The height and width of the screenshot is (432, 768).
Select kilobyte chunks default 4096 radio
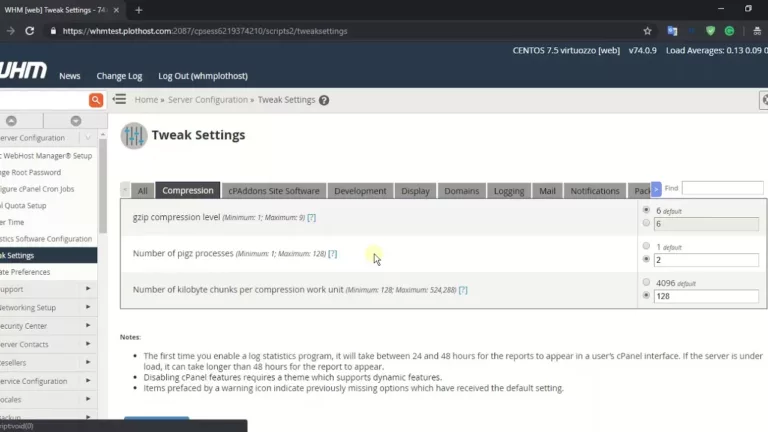646,282
